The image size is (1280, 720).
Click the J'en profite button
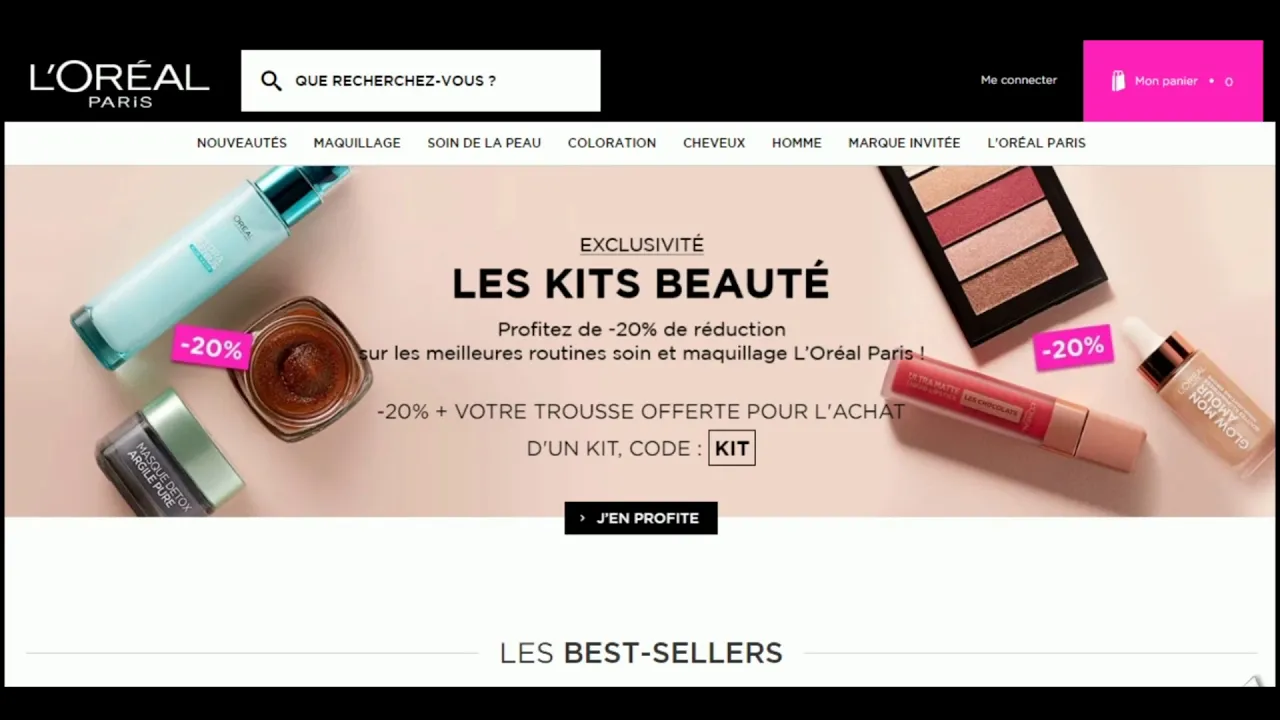(641, 518)
